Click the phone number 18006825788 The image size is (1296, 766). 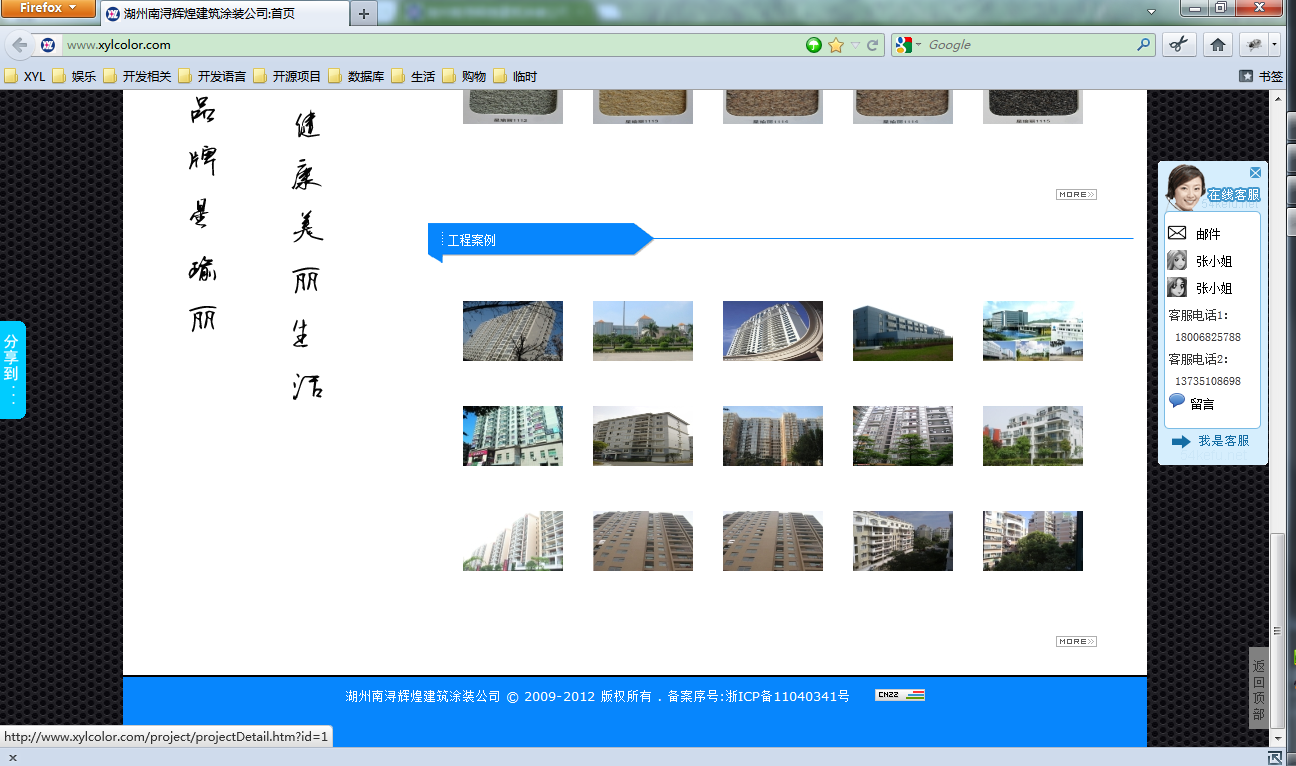(1208, 338)
